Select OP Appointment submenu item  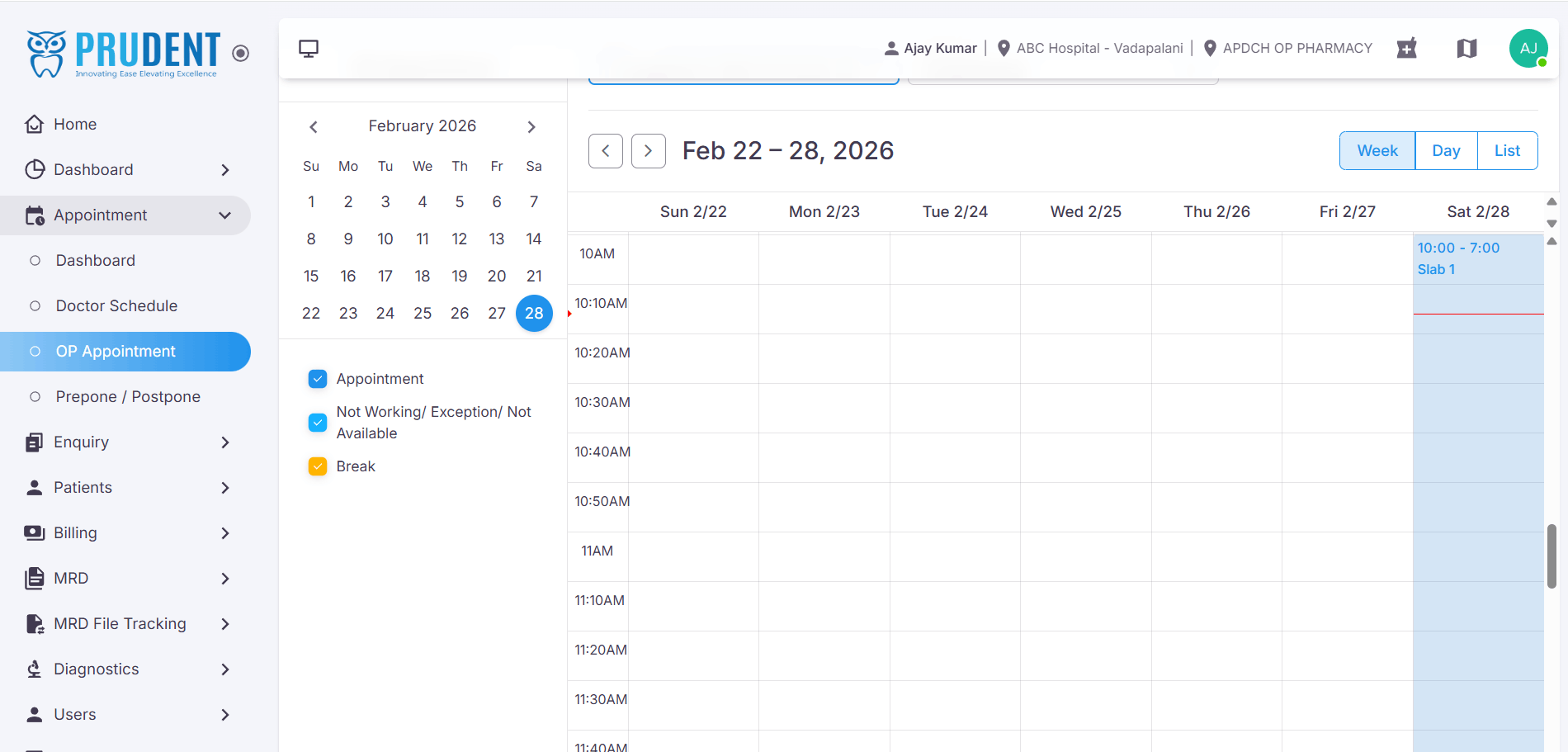(x=125, y=352)
